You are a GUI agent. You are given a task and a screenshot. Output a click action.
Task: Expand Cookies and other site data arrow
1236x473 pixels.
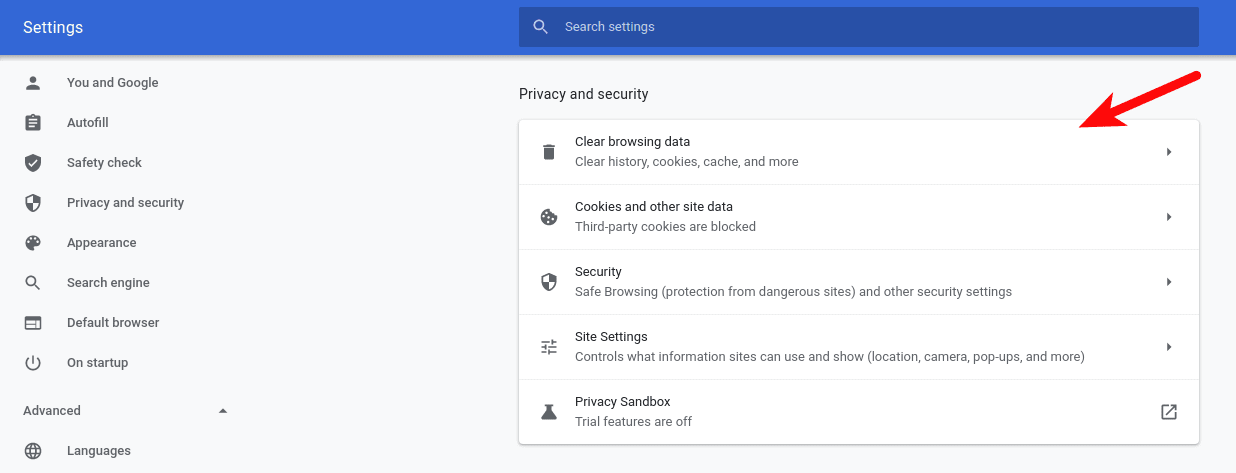point(1168,217)
